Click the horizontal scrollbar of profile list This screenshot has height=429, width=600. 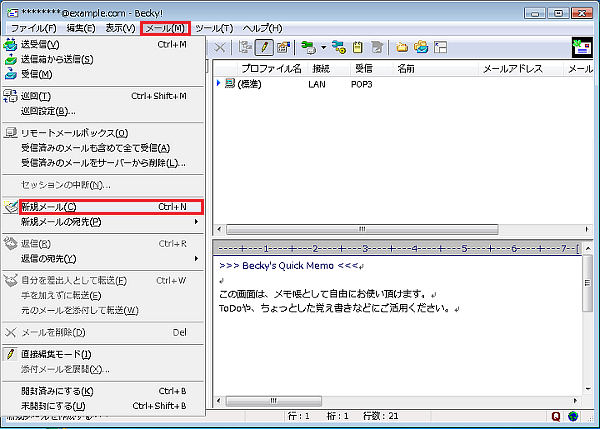tap(362, 229)
